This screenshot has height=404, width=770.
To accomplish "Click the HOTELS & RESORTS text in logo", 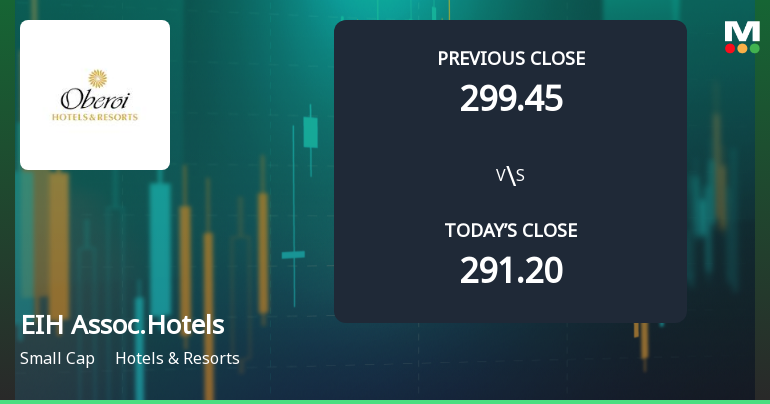I will [95, 117].
